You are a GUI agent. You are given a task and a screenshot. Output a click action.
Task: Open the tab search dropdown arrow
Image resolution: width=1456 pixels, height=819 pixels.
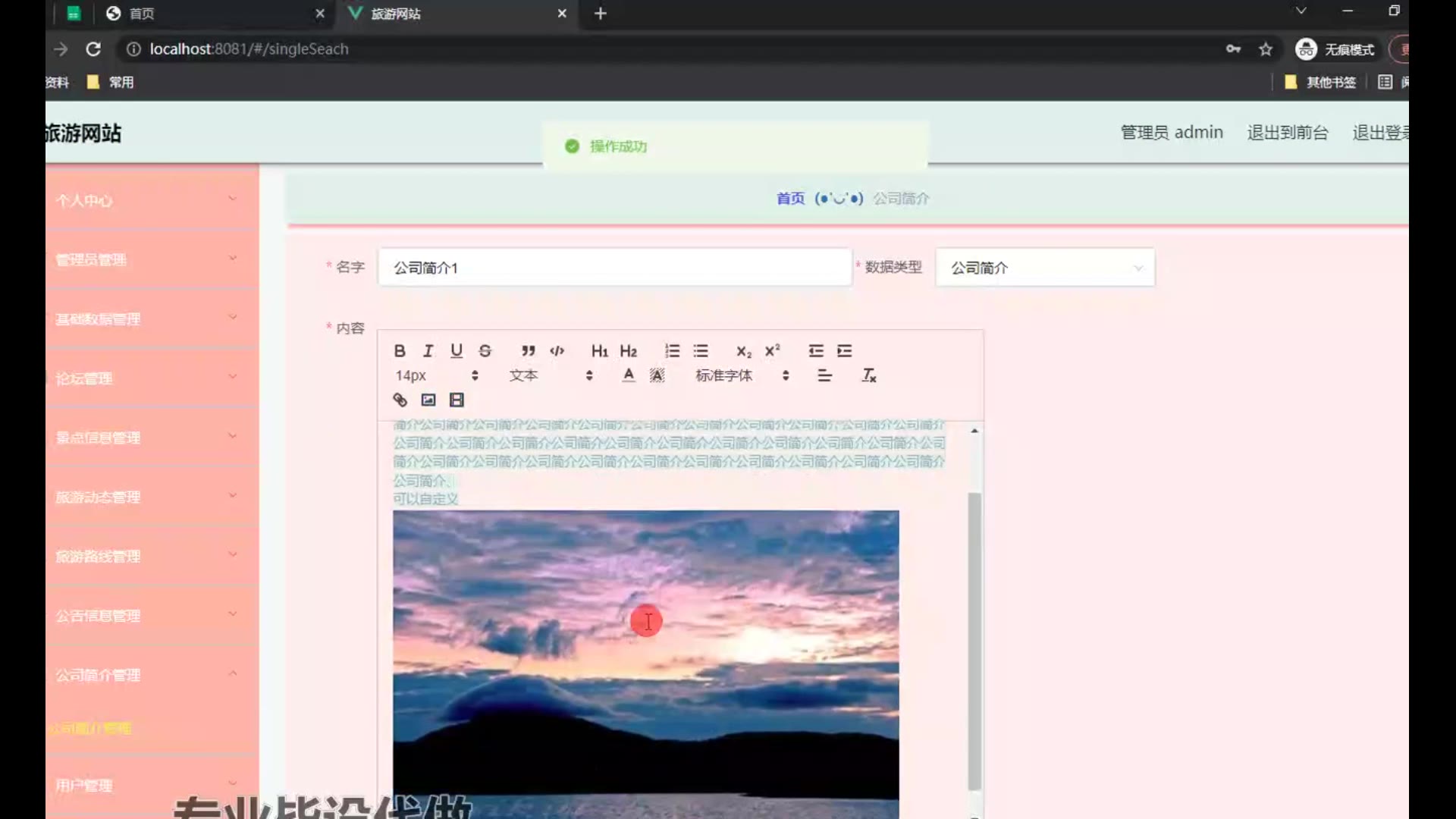pos(1301,11)
